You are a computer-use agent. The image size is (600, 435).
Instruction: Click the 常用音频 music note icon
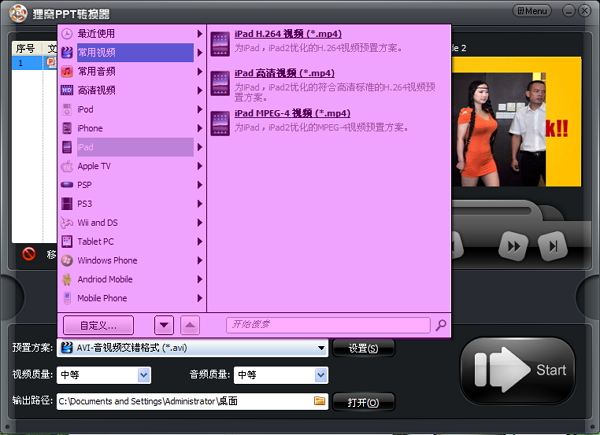67,71
